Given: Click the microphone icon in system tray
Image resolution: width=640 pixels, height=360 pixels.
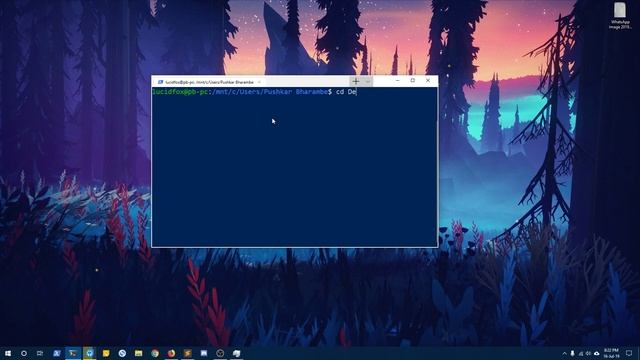Looking at the screenshot, I should [x=572, y=353].
